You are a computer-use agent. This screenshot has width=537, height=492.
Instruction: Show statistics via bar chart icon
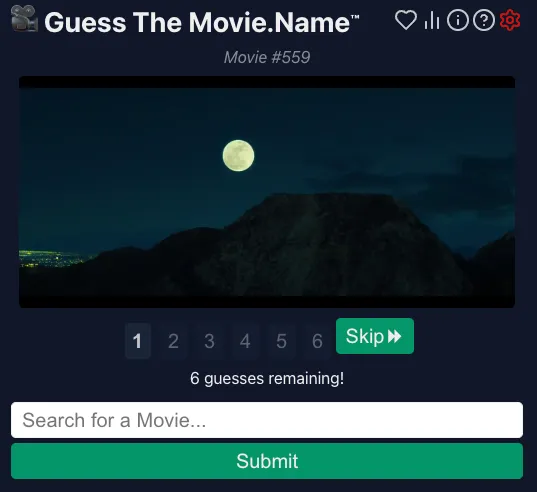[432, 20]
